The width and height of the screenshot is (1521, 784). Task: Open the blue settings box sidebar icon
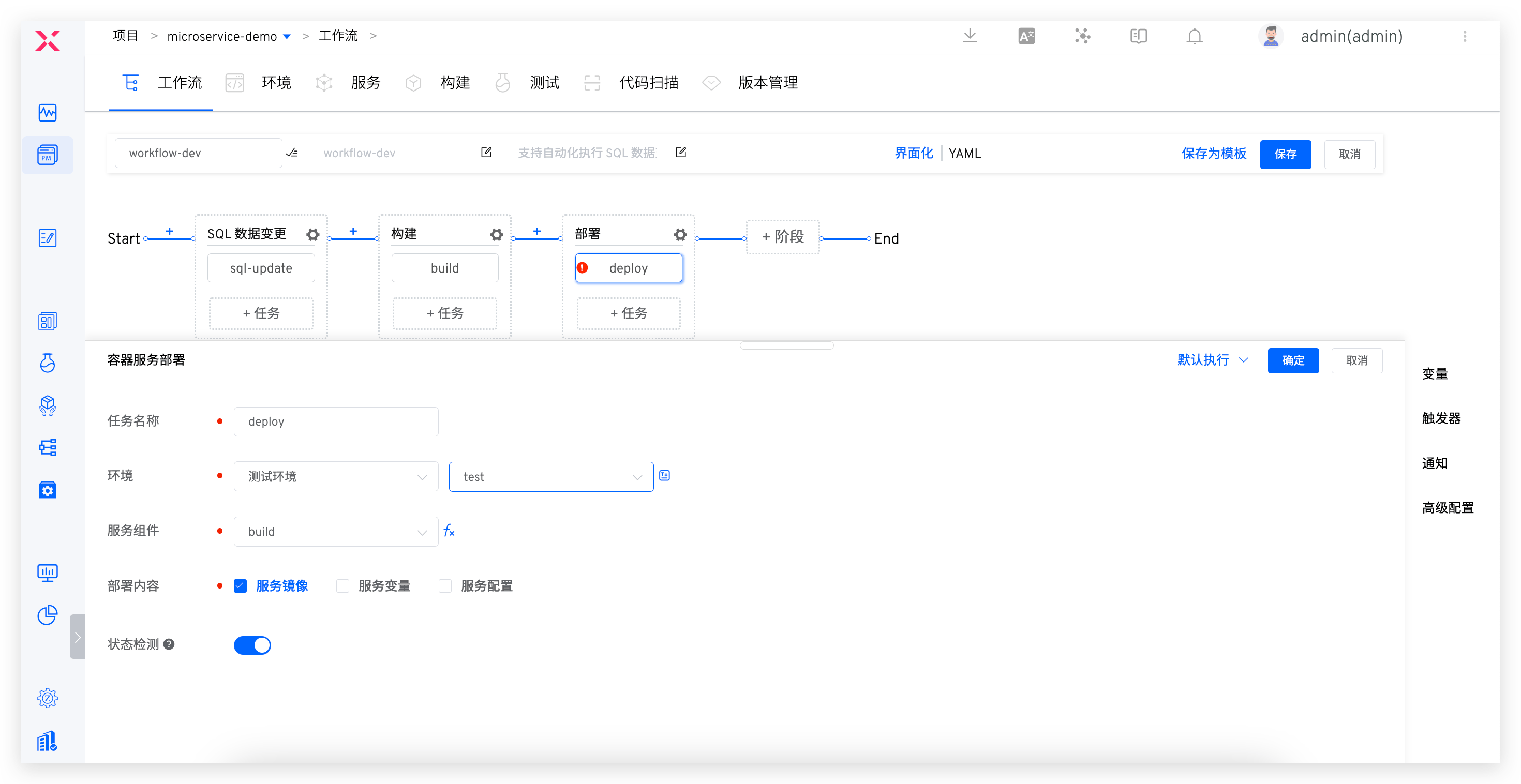[x=47, y=490]
